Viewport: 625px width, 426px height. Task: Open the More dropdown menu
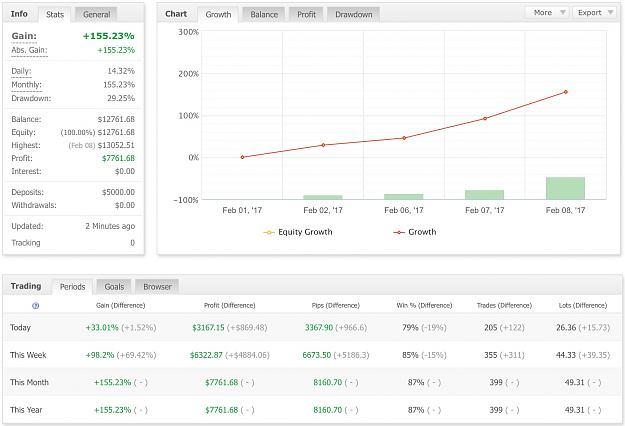548,13
